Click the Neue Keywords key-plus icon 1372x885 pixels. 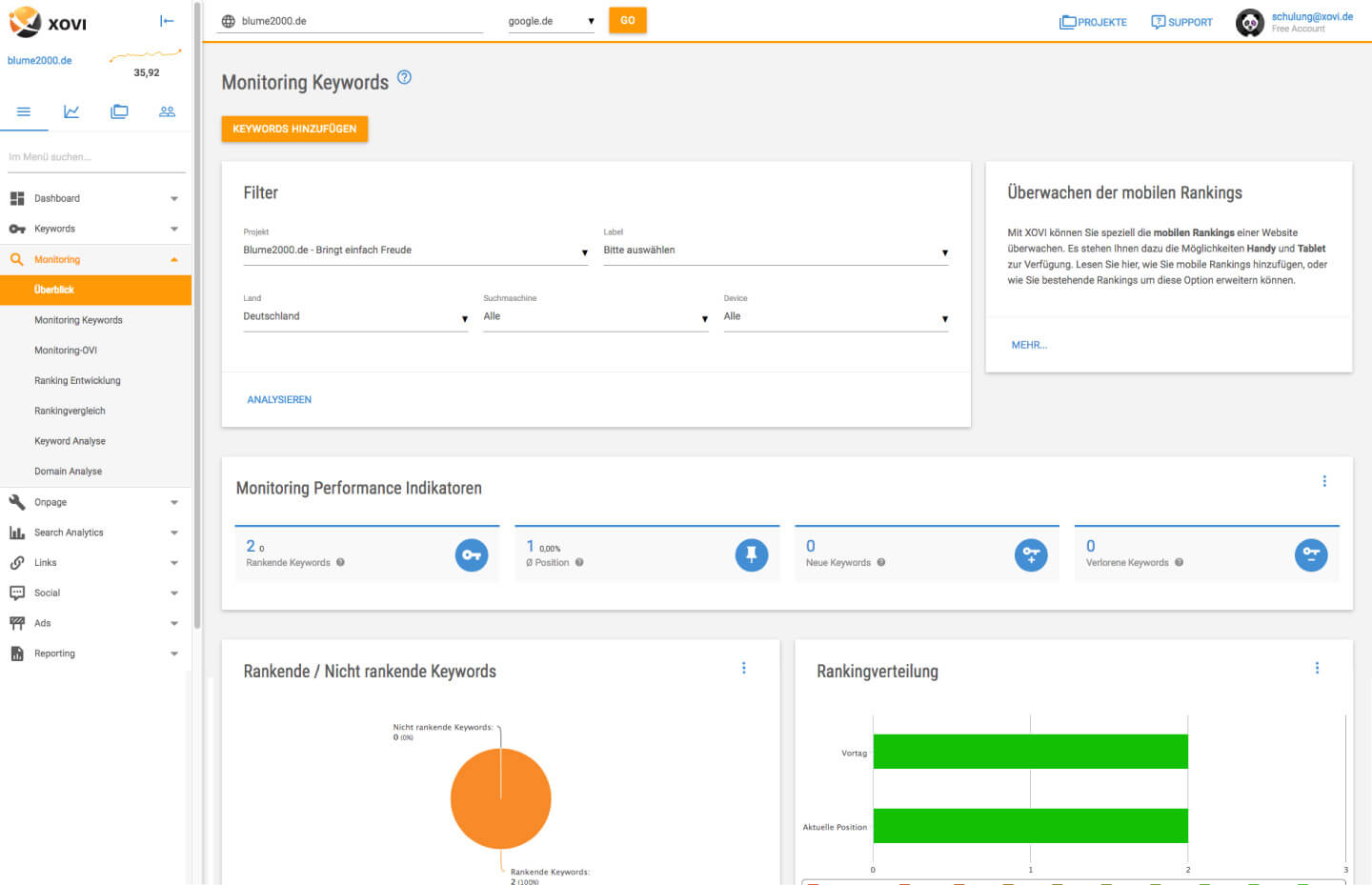[x=1031, y=555]
